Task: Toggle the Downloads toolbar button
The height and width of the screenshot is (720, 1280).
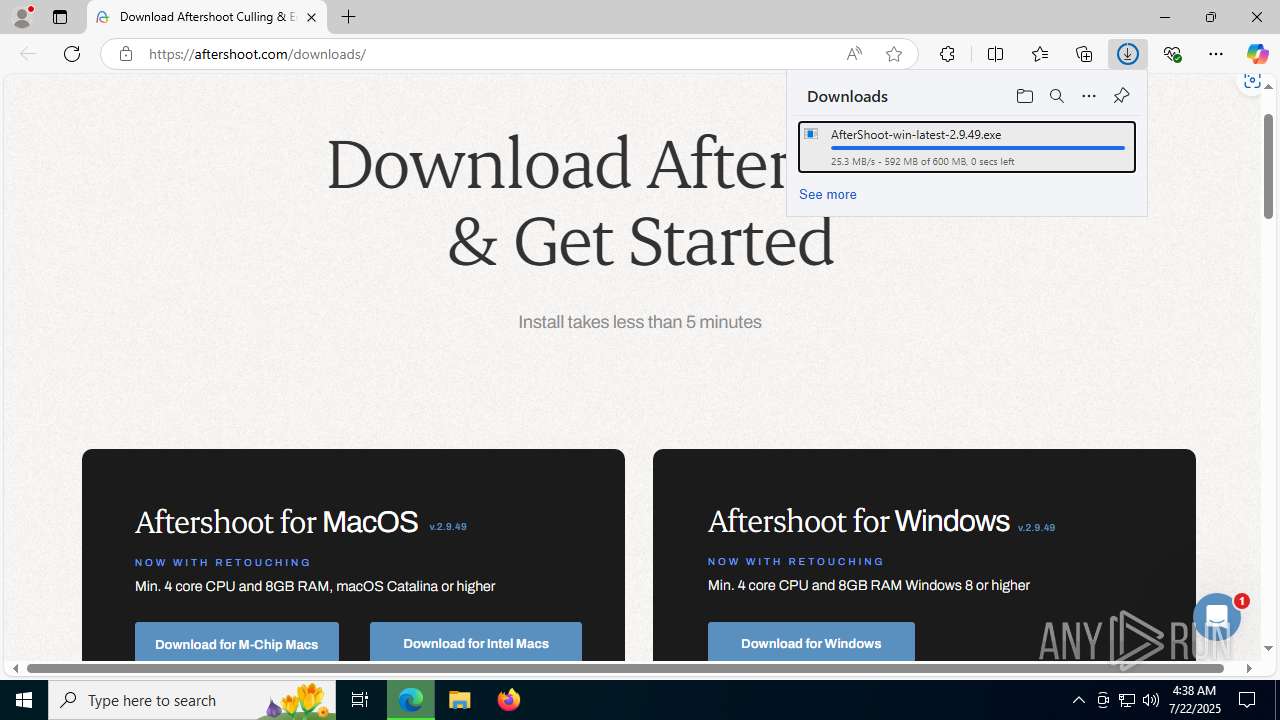Action: [x=1128, y=54]
